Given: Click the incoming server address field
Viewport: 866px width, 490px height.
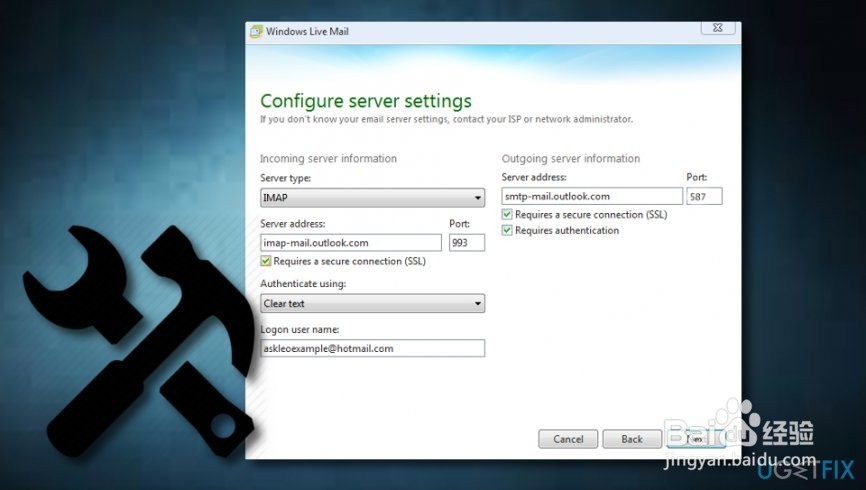Looking at the screenshot, I should 351,243.
